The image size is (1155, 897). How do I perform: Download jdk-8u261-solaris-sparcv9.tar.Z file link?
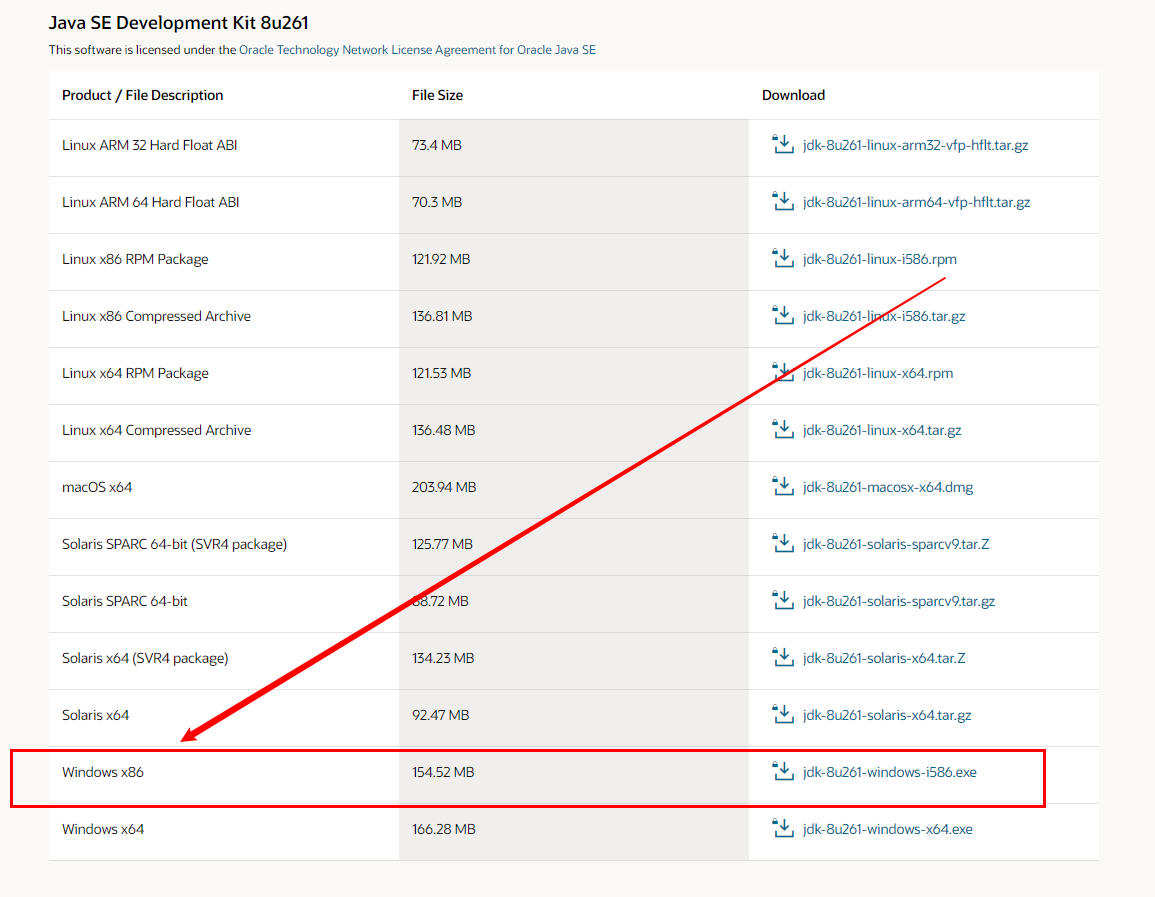896,544
